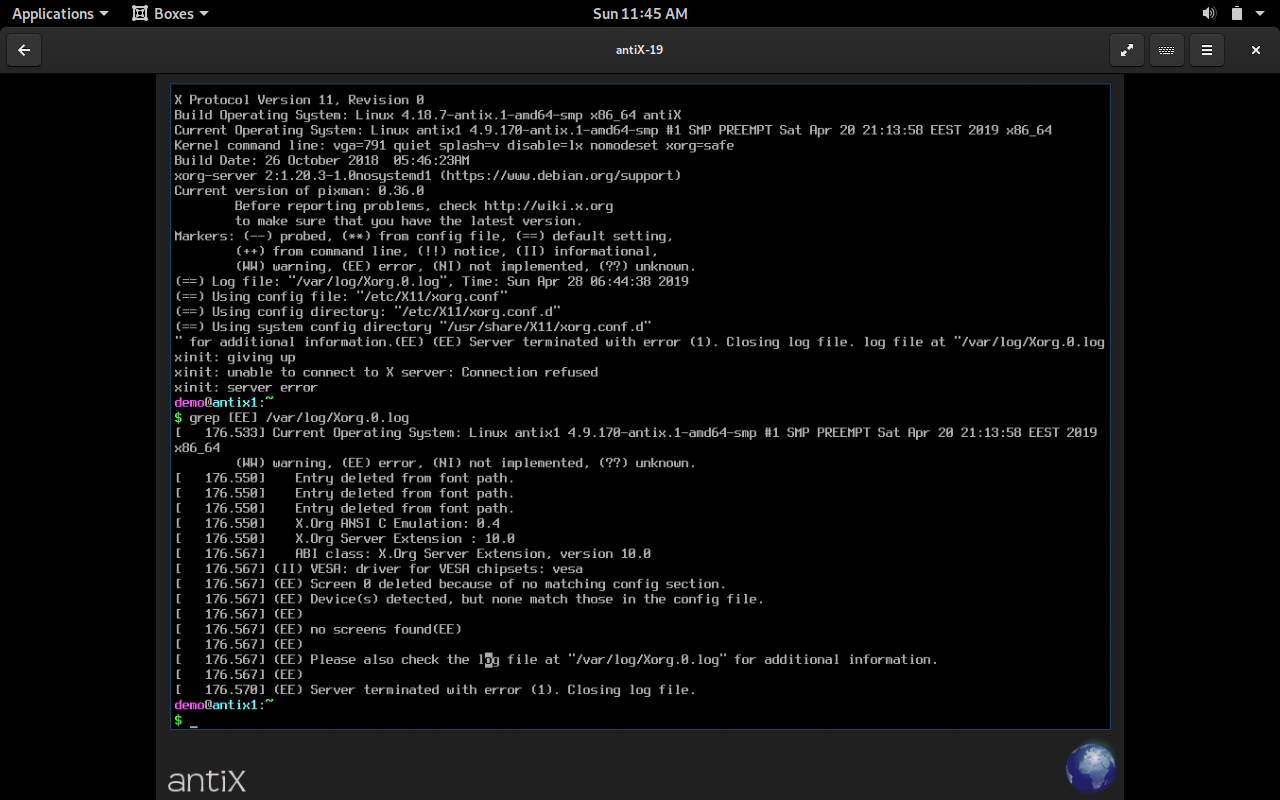Screen dimensions: 1280x800
Task: Click 'xinit: unable to connect to X server' line
Action: (x=386, y=372)
